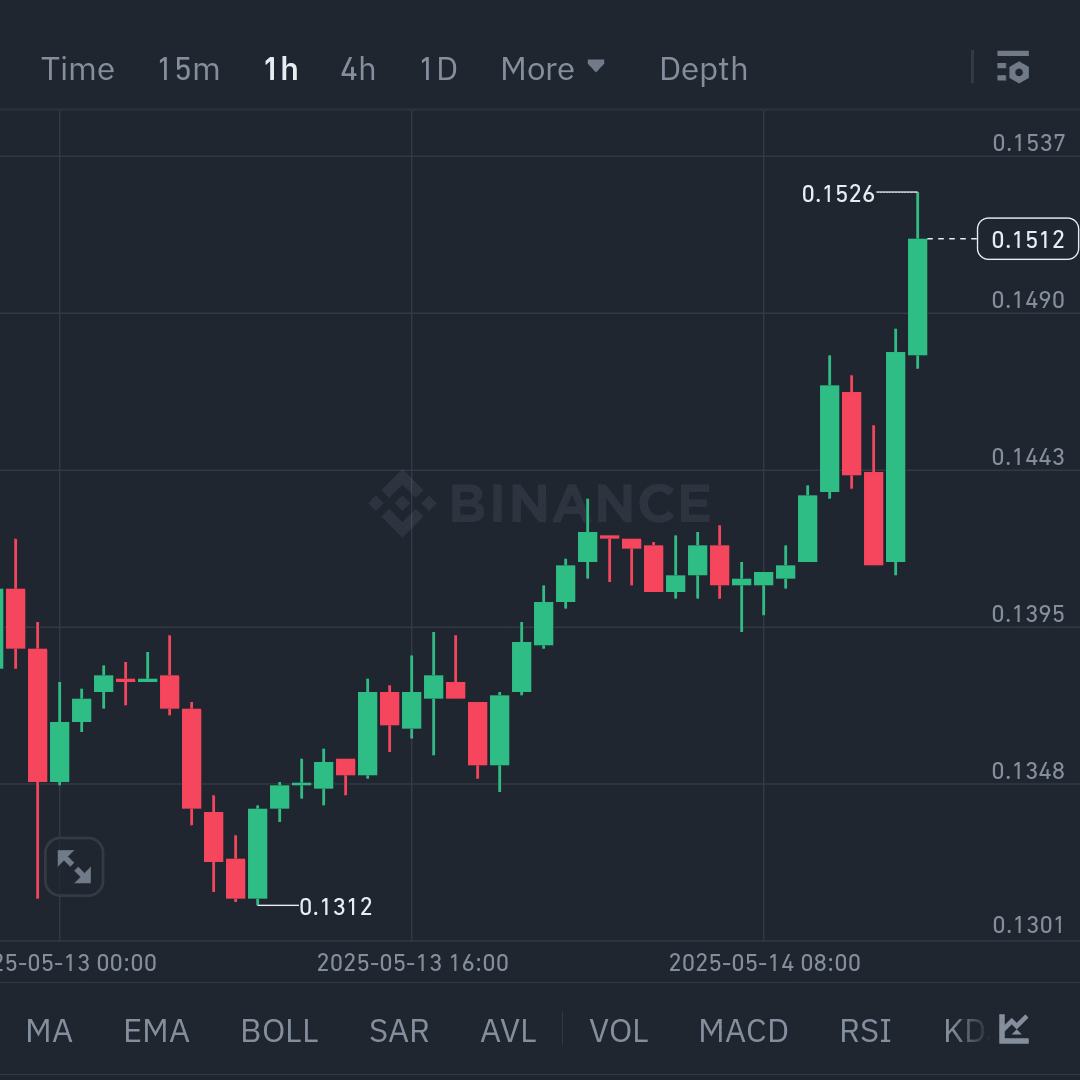This screenshot has height=1080, width=1080.
Task: Show the MACD sub-indicator
Action: (743, 1030)
